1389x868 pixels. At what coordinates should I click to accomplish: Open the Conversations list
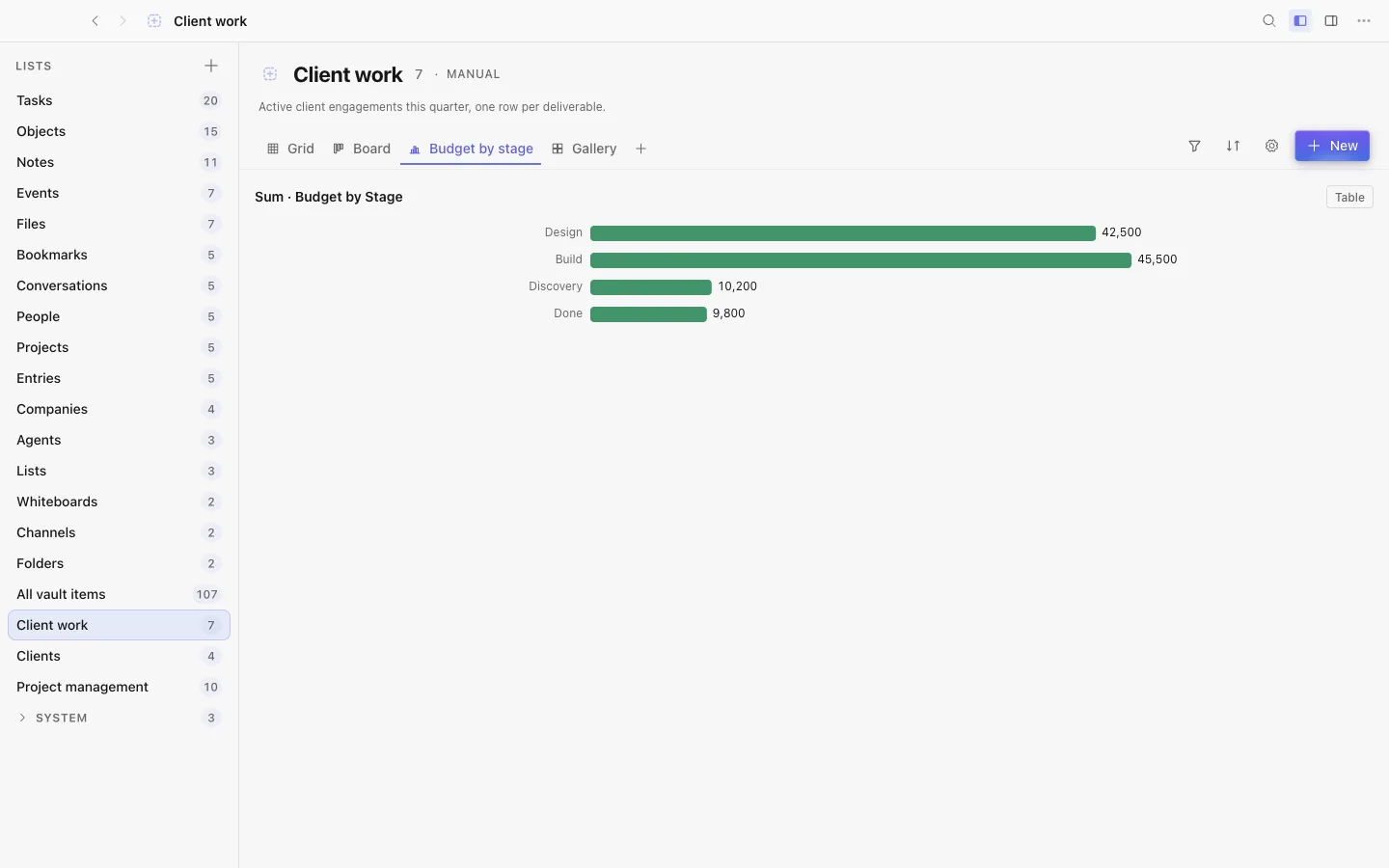[x=119, y=285]
